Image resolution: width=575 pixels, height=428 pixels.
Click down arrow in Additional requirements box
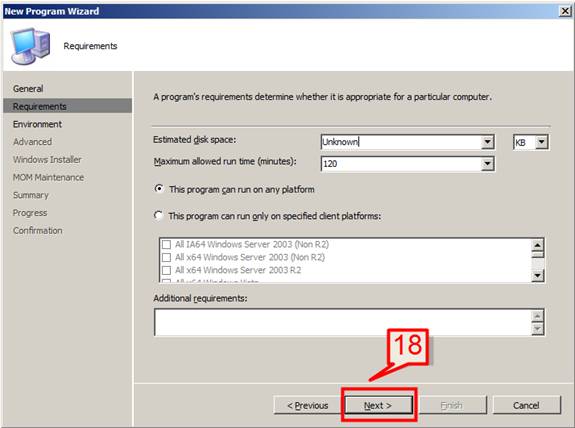pos(537,328)
